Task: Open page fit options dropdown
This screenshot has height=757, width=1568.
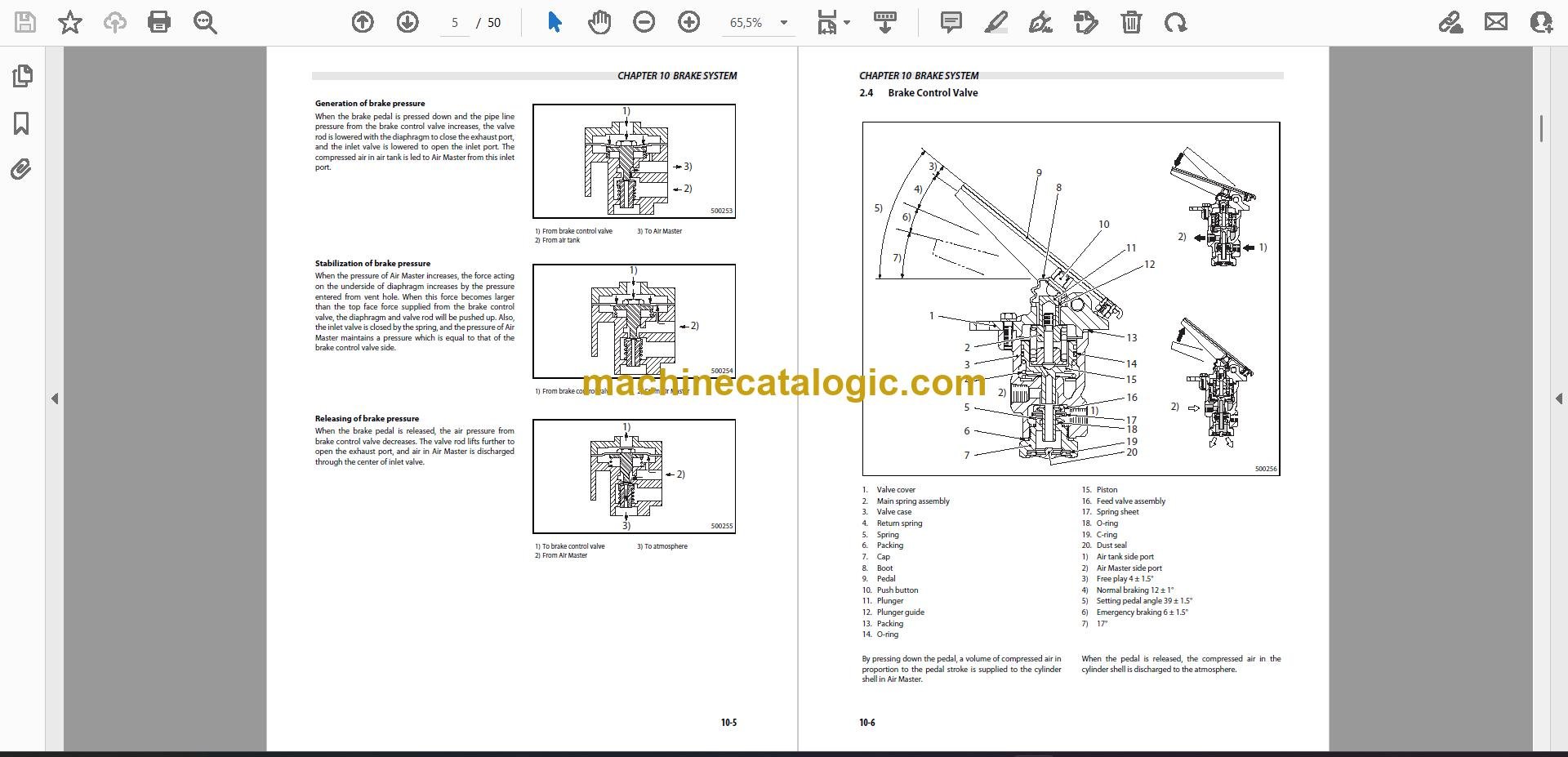Action: coord(834,22)
